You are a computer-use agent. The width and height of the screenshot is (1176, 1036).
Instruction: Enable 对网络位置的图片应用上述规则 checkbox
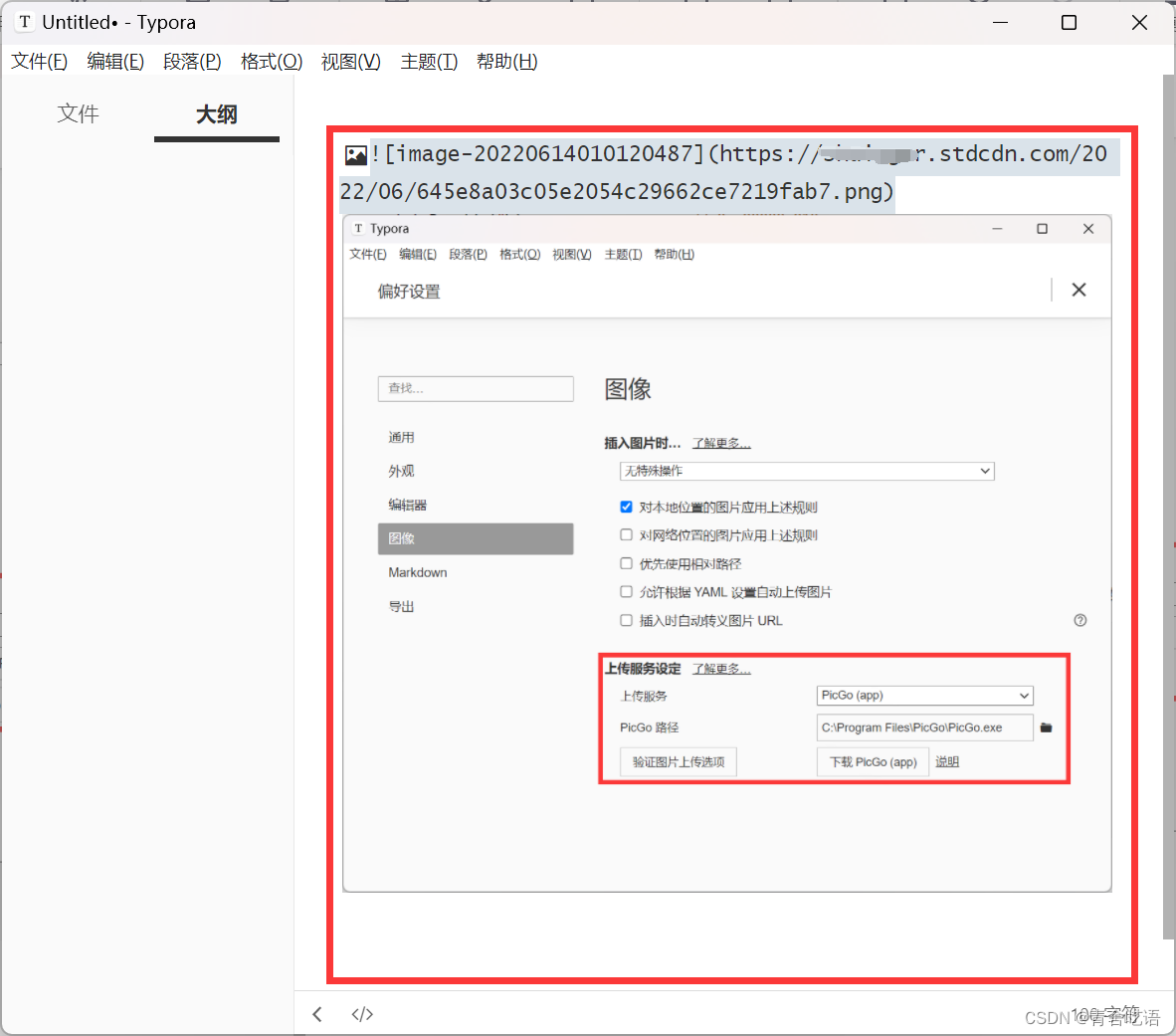point(626,534)
